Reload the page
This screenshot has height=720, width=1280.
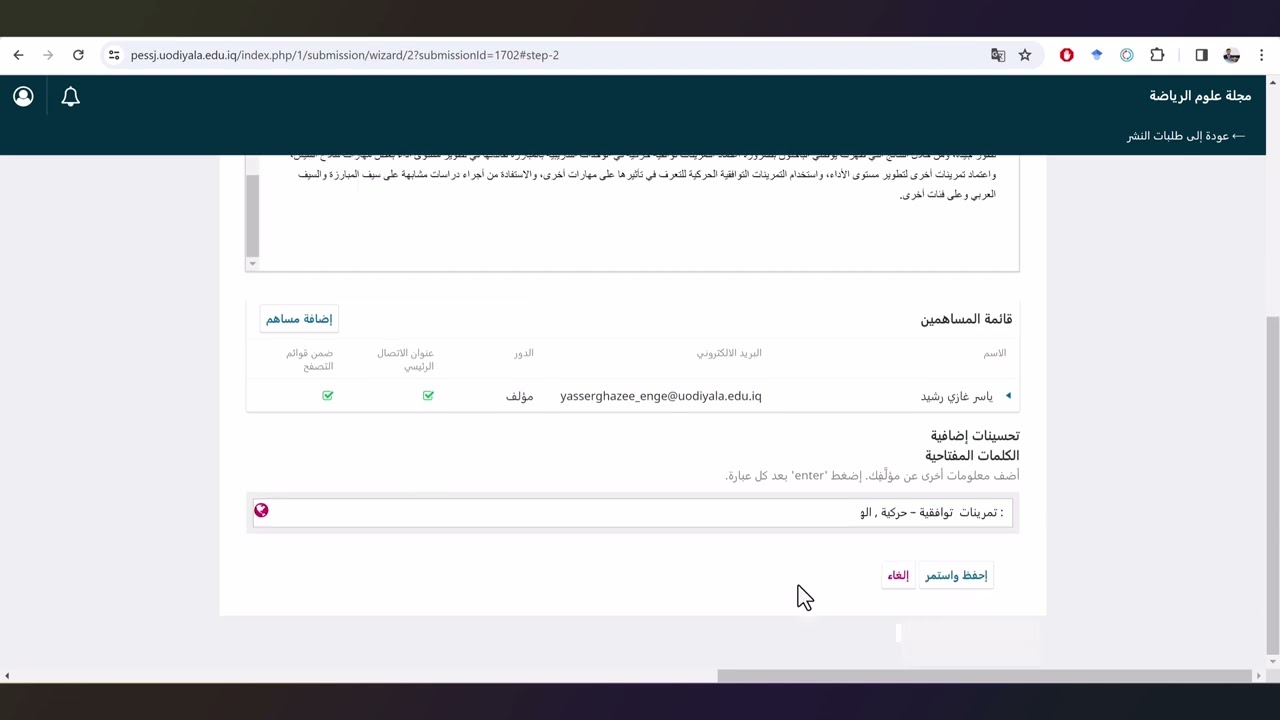(x=78, y=55)
